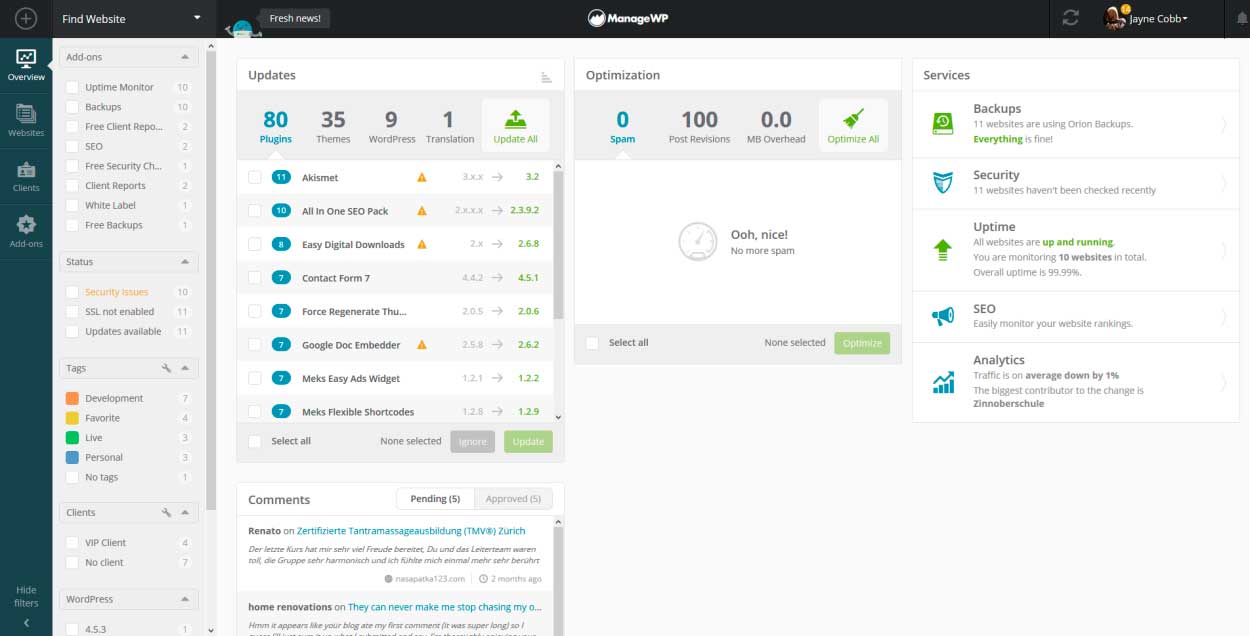This screenshot has height=636, width=1250.
Task: Open the Jayne Cobb user menu
Action: (x=1146, y=18)
